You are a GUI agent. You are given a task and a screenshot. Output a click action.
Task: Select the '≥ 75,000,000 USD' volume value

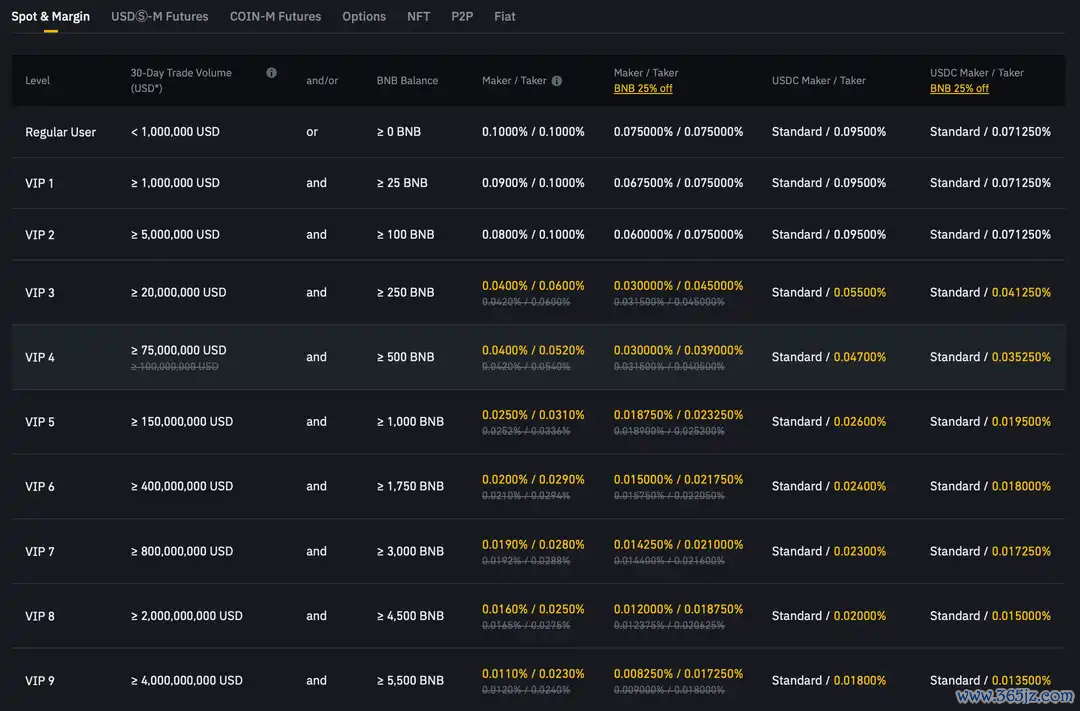coord(178,350)
